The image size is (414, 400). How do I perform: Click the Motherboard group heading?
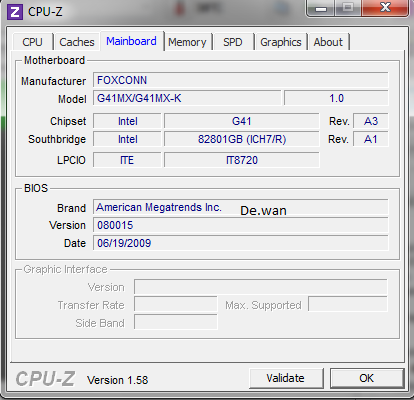click(55, 60)
